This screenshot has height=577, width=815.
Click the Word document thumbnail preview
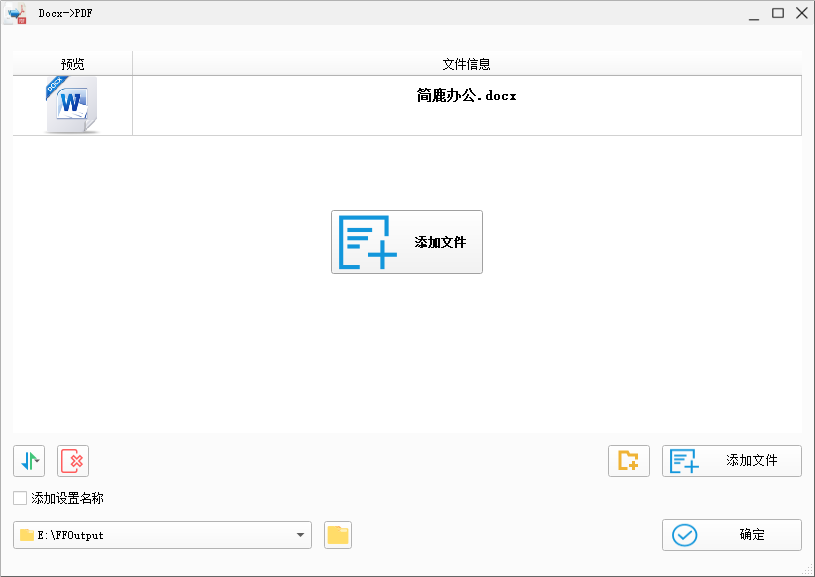[70, 103]
